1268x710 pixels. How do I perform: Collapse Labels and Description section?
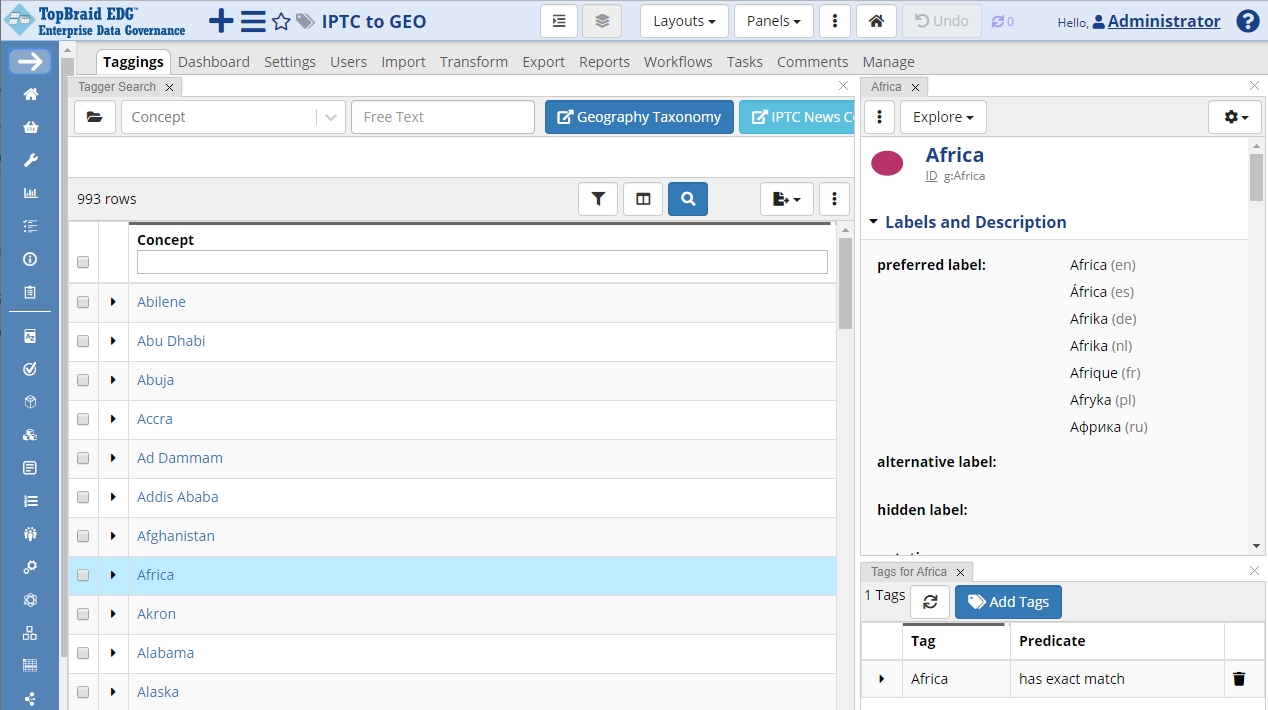pos(967,222)
